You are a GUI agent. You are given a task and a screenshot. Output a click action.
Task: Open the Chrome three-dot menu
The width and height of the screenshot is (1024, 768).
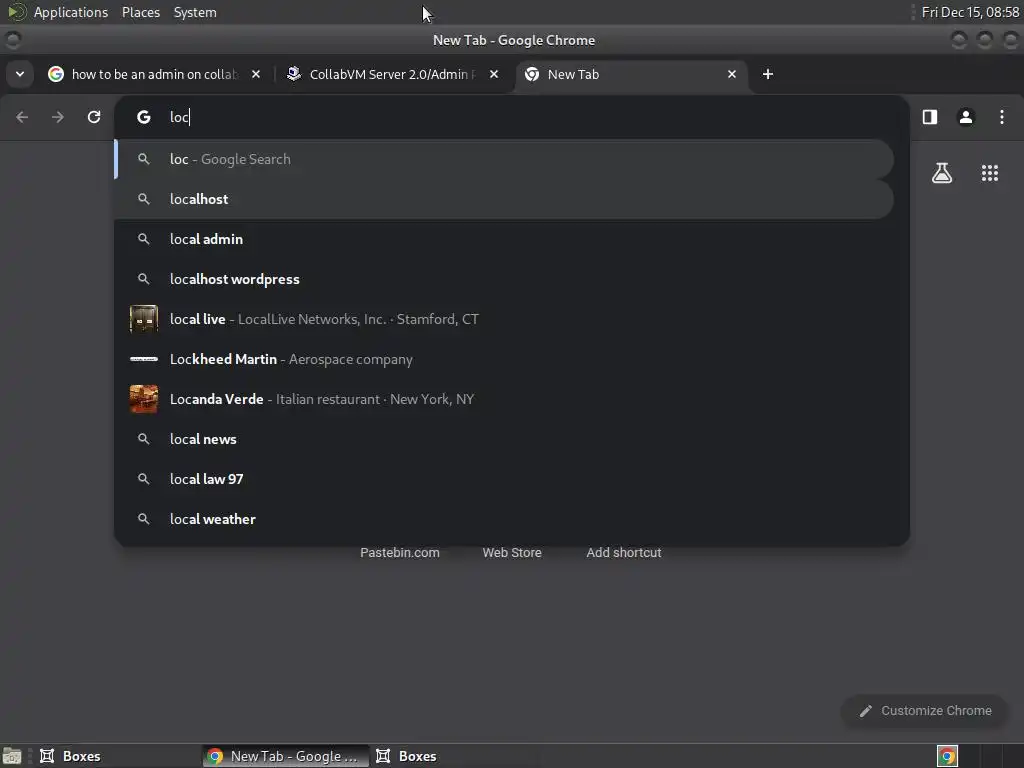point(1002,117)
